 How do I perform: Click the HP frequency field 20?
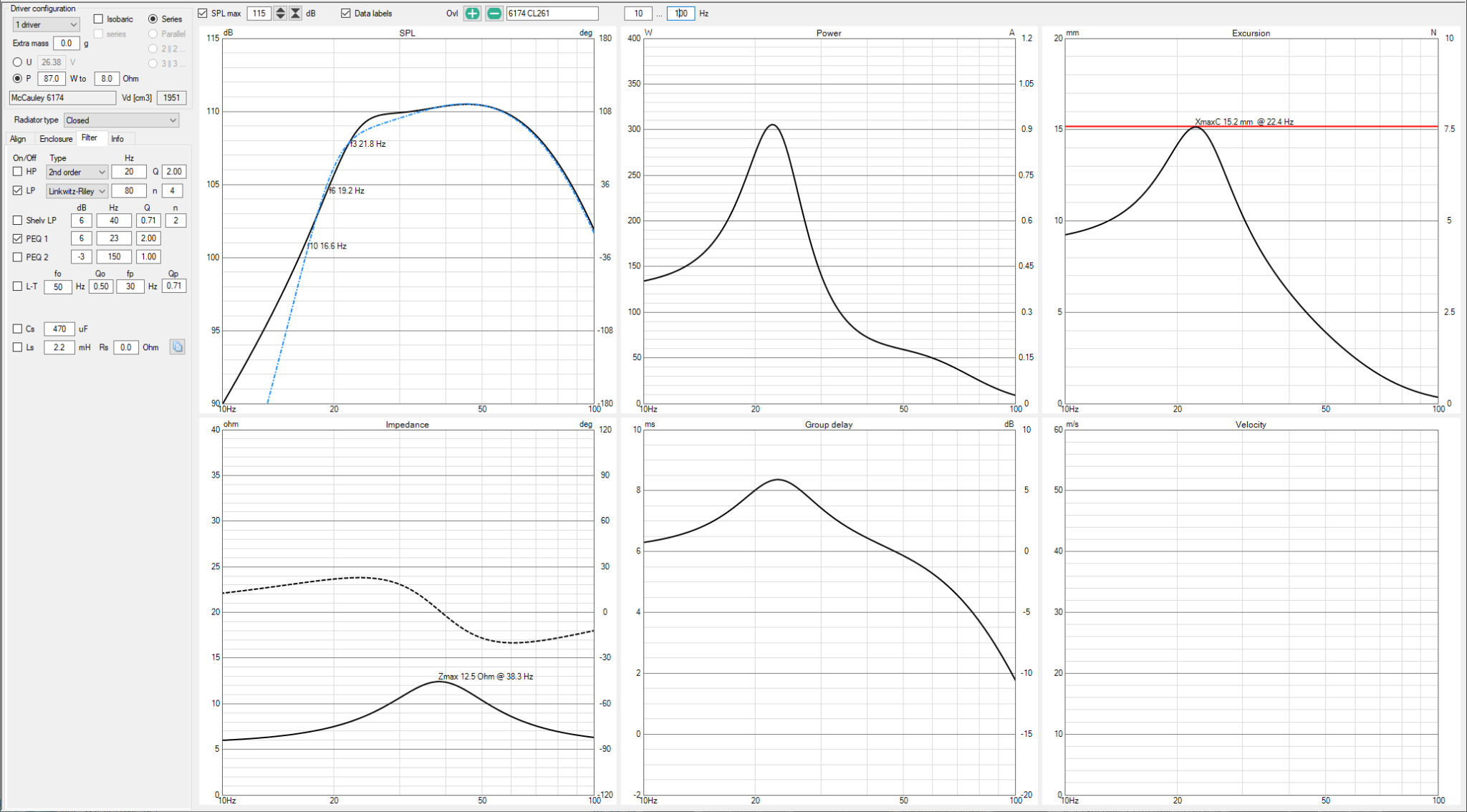point(129,172)
